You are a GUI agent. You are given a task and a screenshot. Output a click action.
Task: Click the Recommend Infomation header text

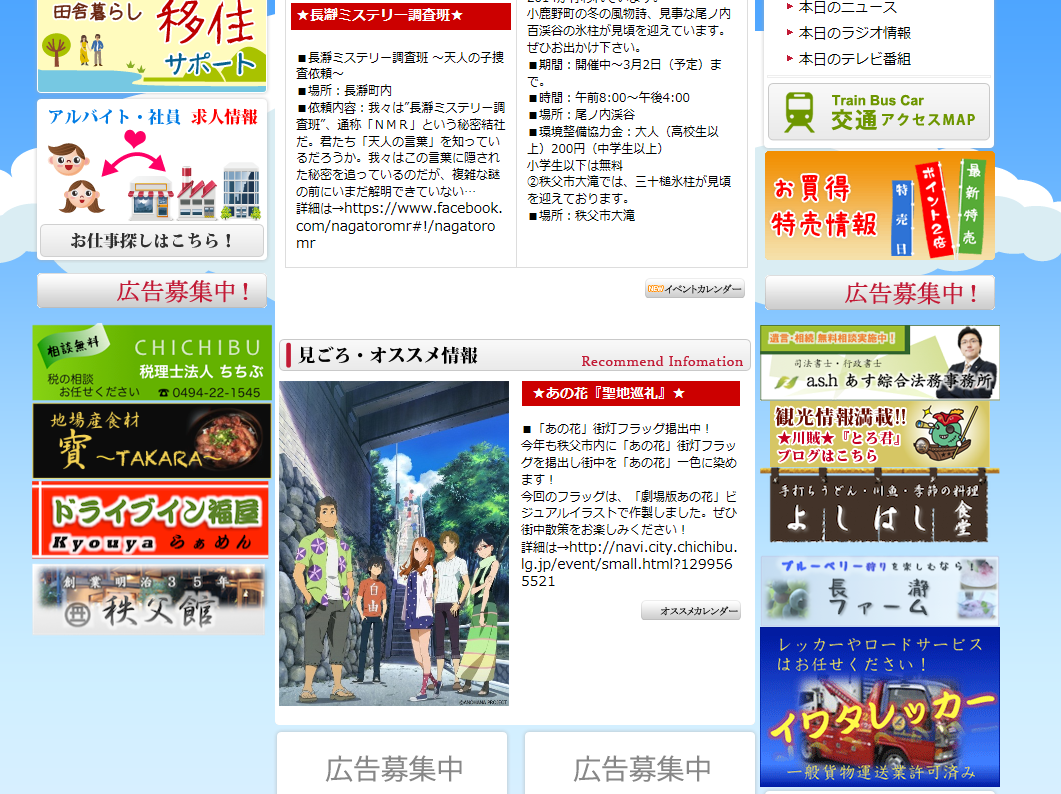point(662,361)
